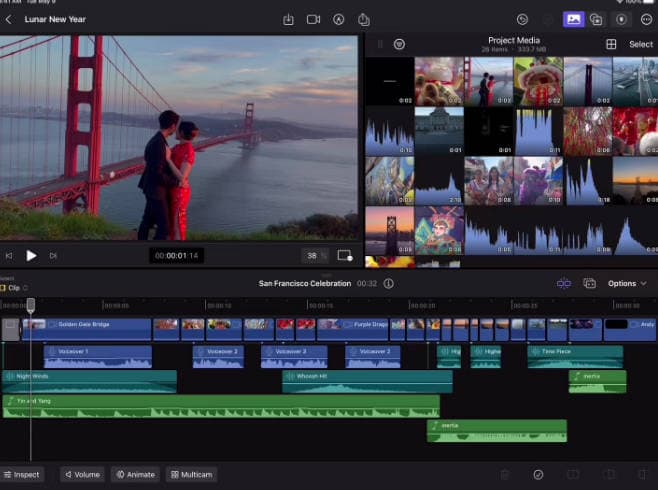
Task: Select the Time Piece audio clip
Action: click(575, 357)
